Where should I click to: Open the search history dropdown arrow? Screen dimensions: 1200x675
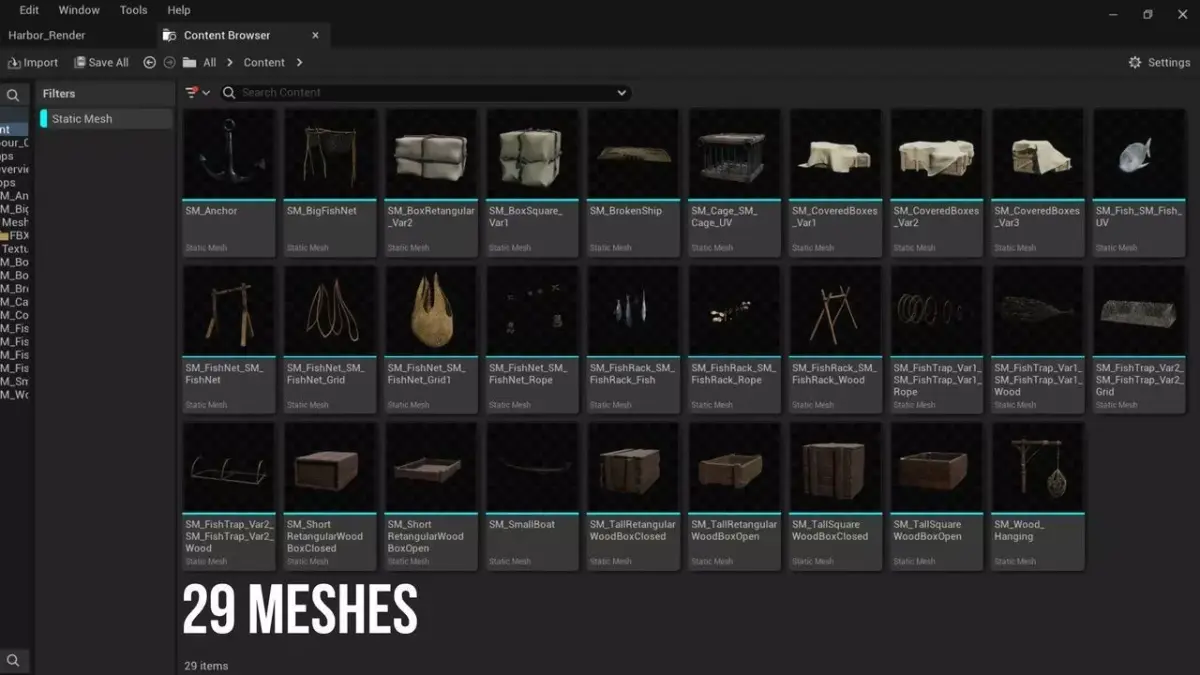point(622,93)
